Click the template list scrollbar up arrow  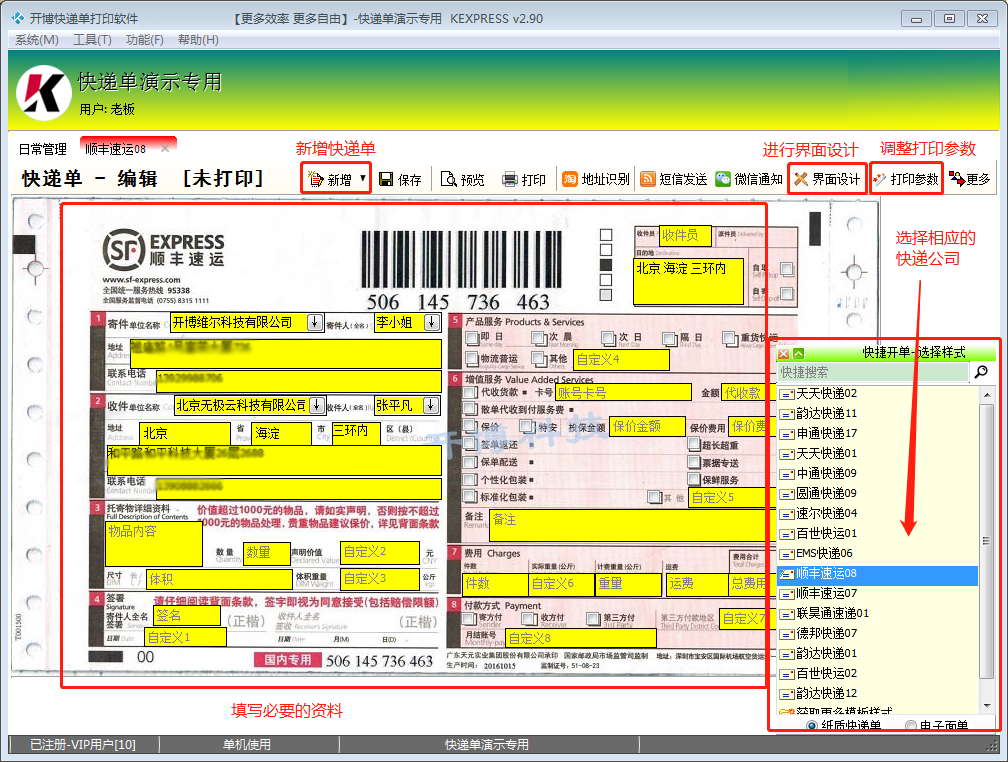pyautogui.click(x=987, y=394)
